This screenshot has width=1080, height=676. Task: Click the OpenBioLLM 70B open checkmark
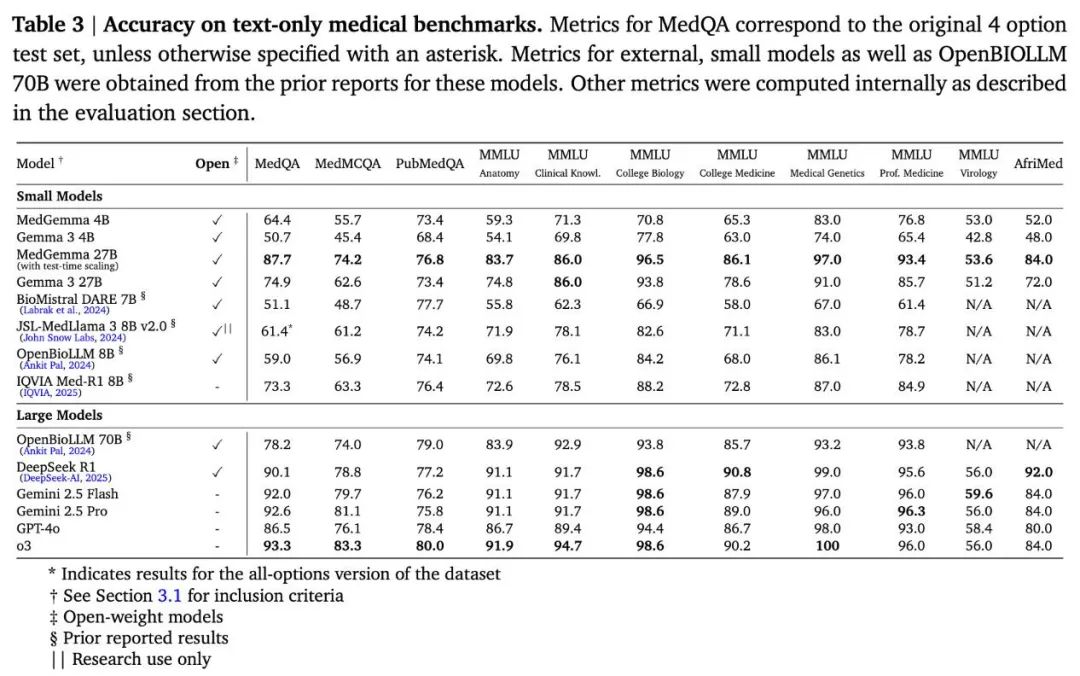tap(217, 444)
